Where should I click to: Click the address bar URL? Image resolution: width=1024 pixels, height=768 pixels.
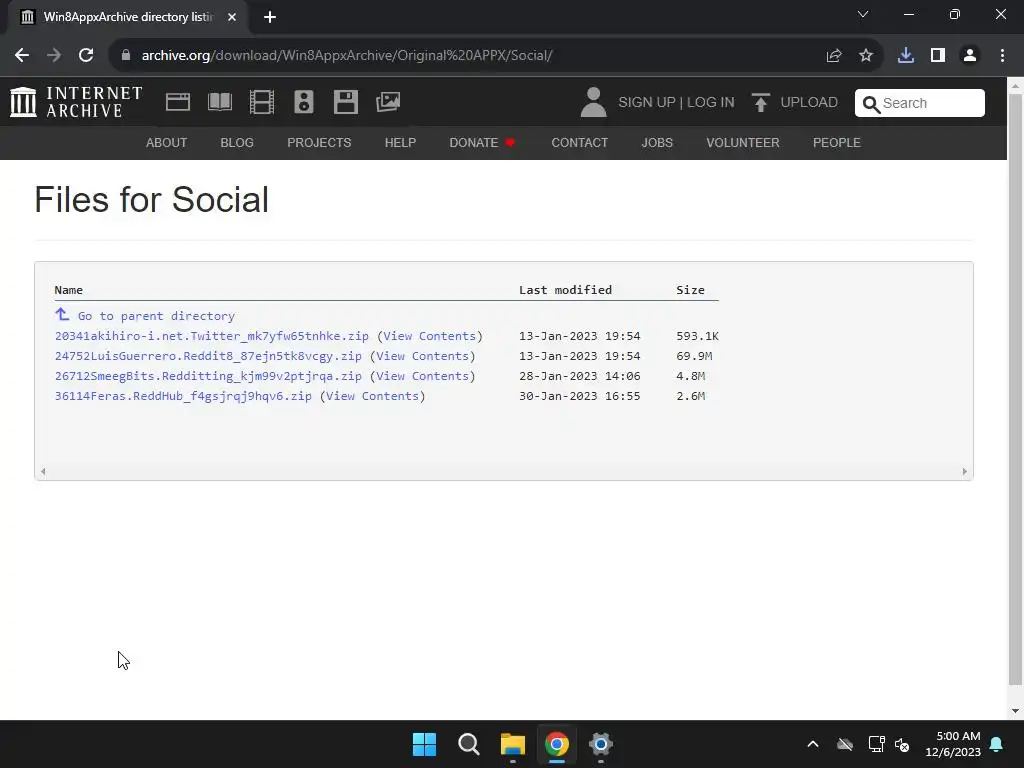(347, 56)
